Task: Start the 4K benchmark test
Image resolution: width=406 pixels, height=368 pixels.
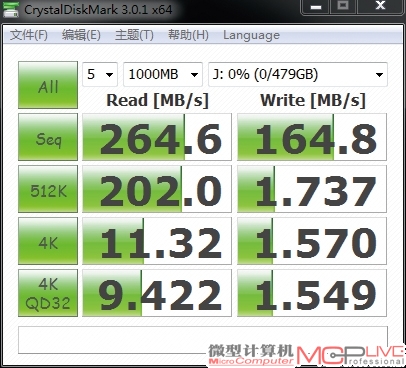Action: (48, 241)
